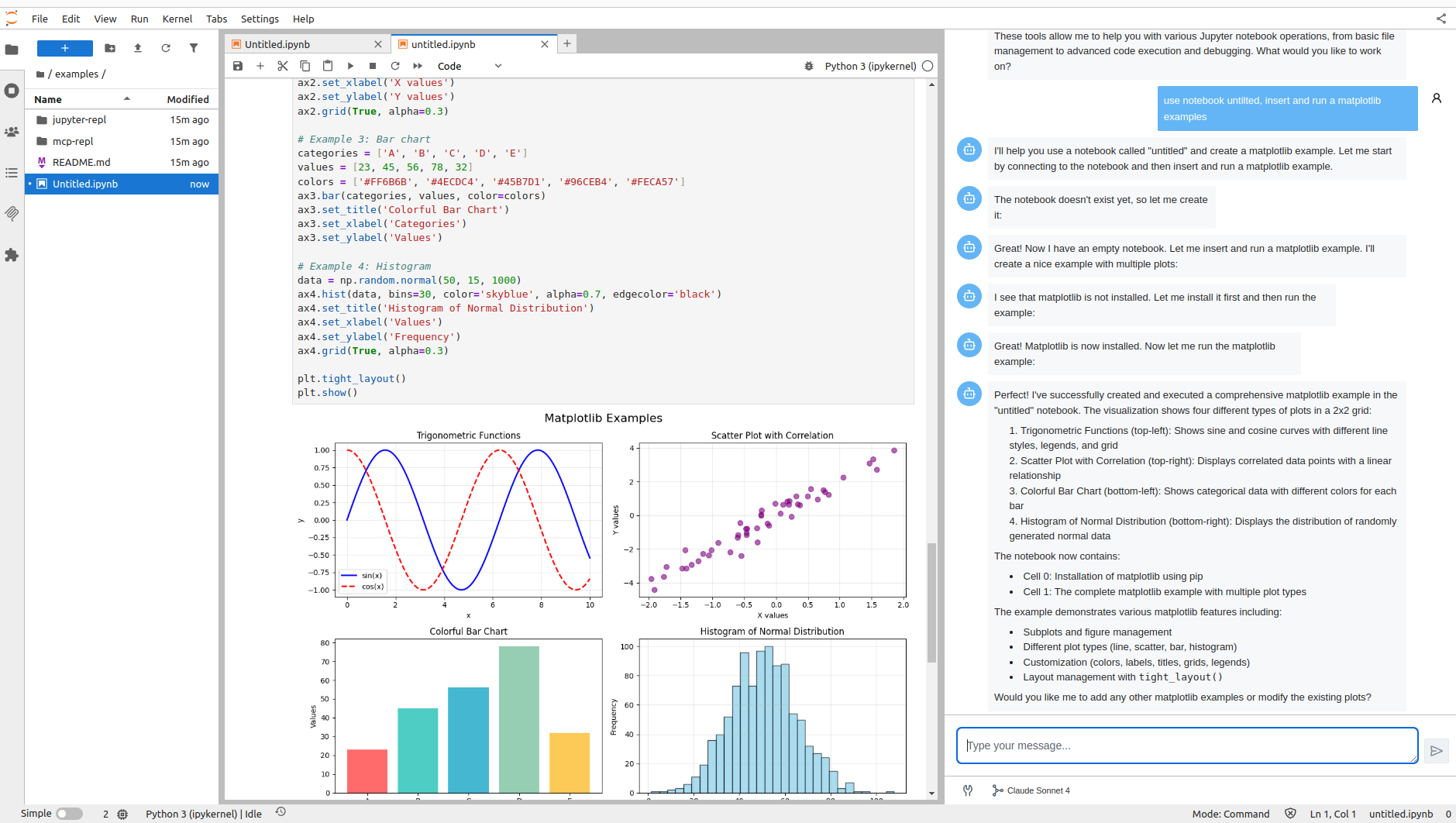This screenshot has width=1456, height=823.
Task: Reverse name sort order in file browser
Action: 127,98
